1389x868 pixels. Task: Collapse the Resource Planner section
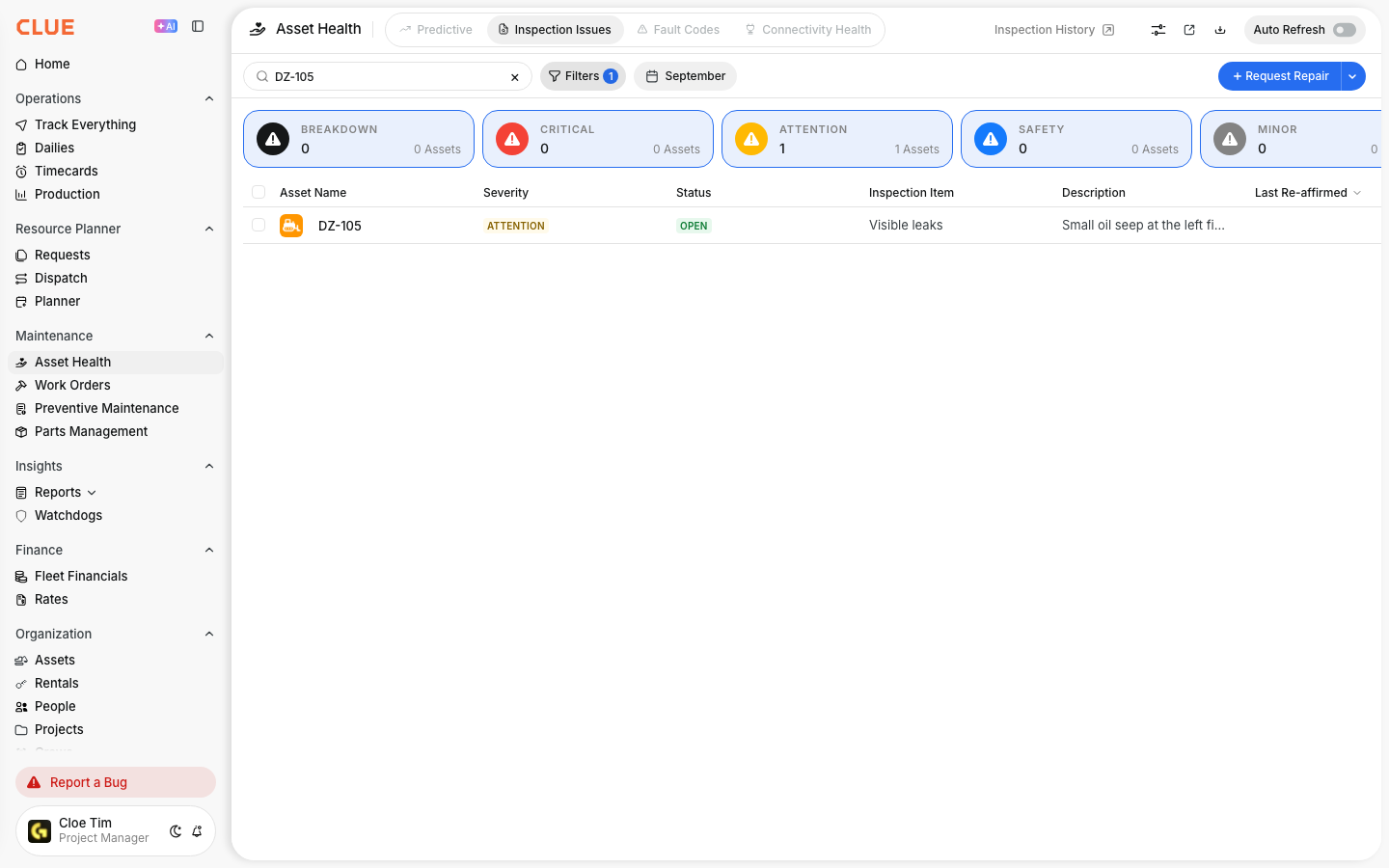pyautogui.click(x=209, y=229)
